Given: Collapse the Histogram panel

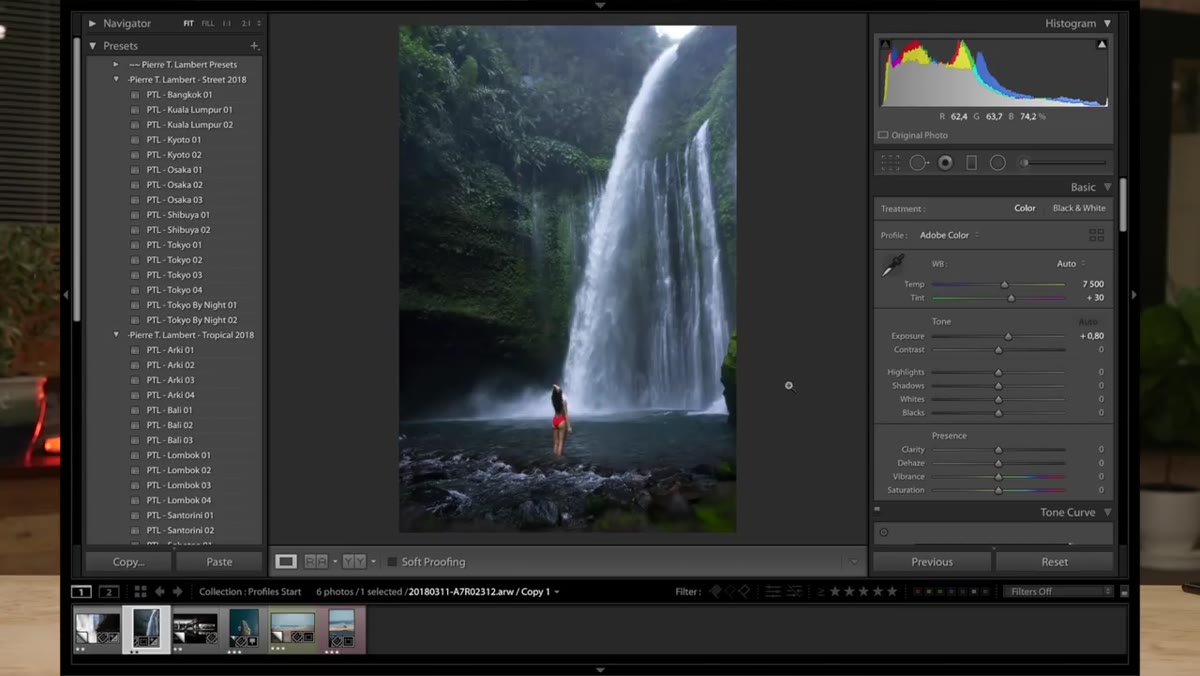Looking at the screenshot, I should 1107,23.
